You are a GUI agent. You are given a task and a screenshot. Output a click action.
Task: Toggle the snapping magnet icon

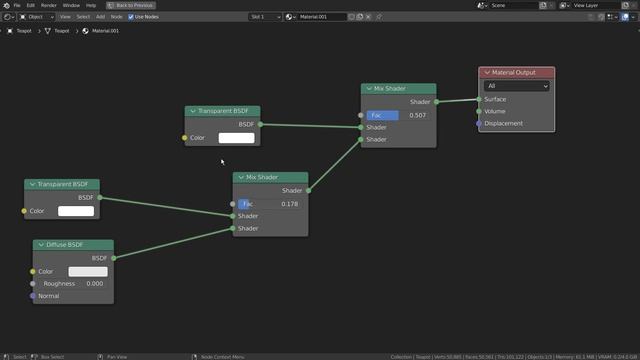point(601,17)
